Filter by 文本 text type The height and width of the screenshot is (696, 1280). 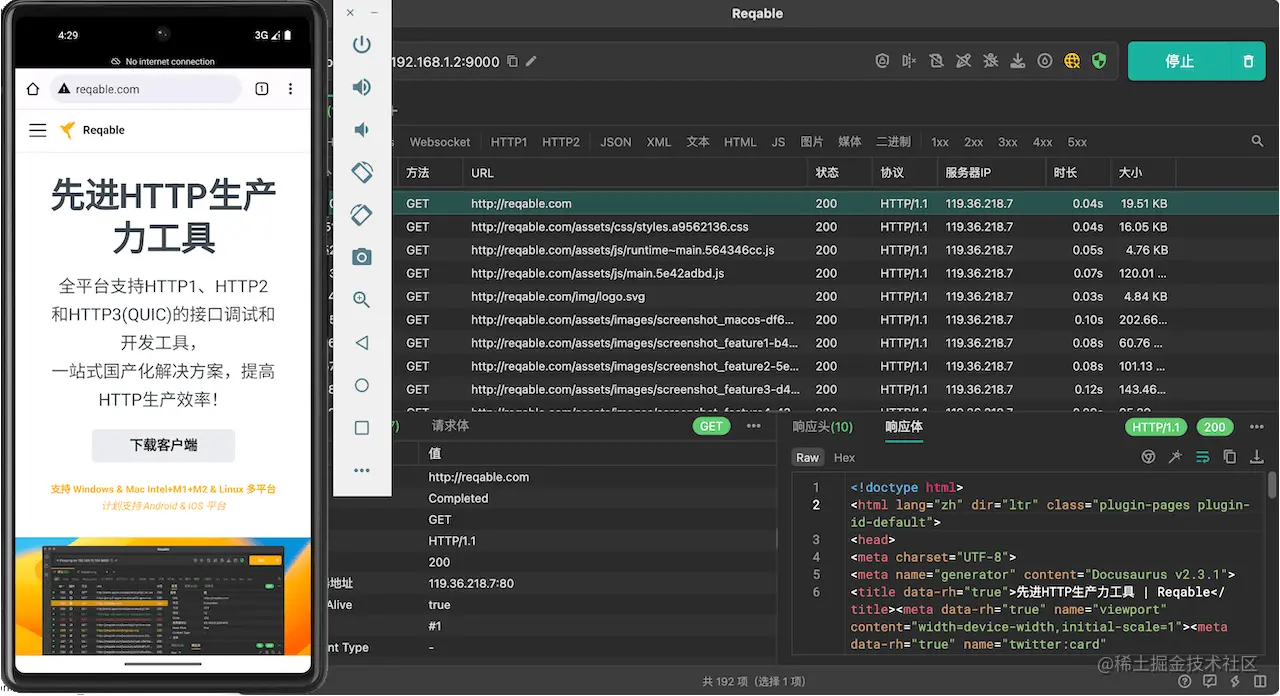698,142
